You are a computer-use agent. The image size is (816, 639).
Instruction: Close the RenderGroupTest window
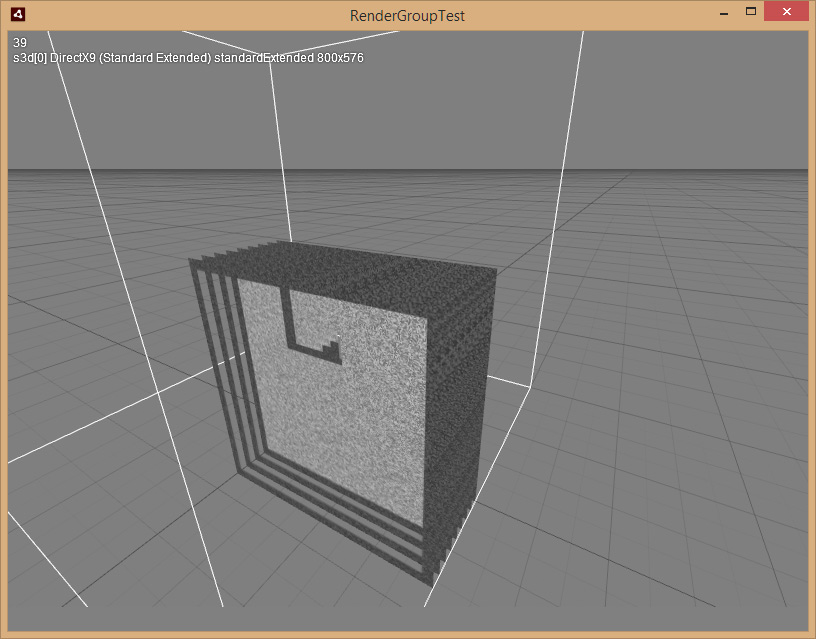786,11
